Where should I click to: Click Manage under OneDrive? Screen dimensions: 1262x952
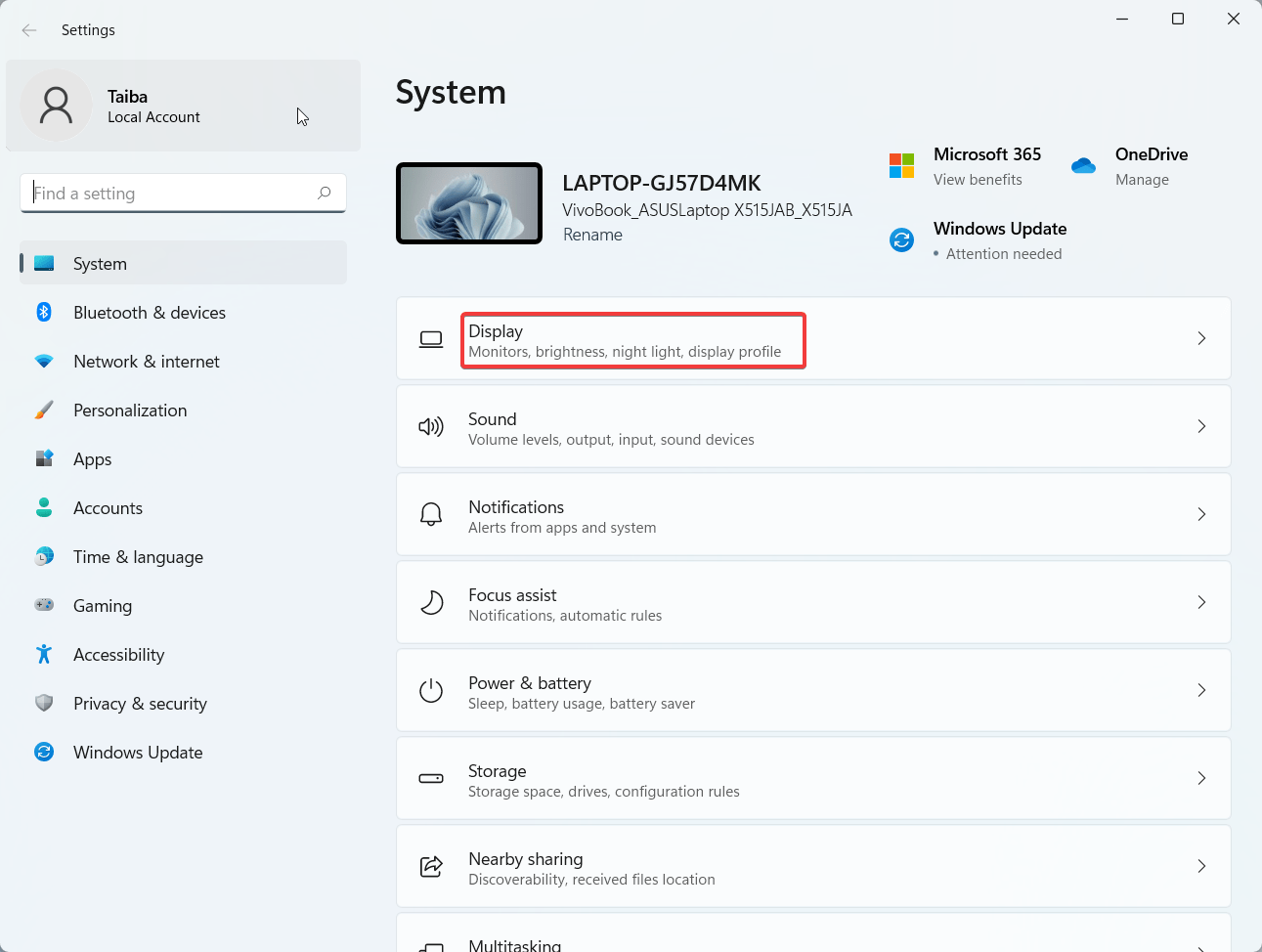point(1142,180)
